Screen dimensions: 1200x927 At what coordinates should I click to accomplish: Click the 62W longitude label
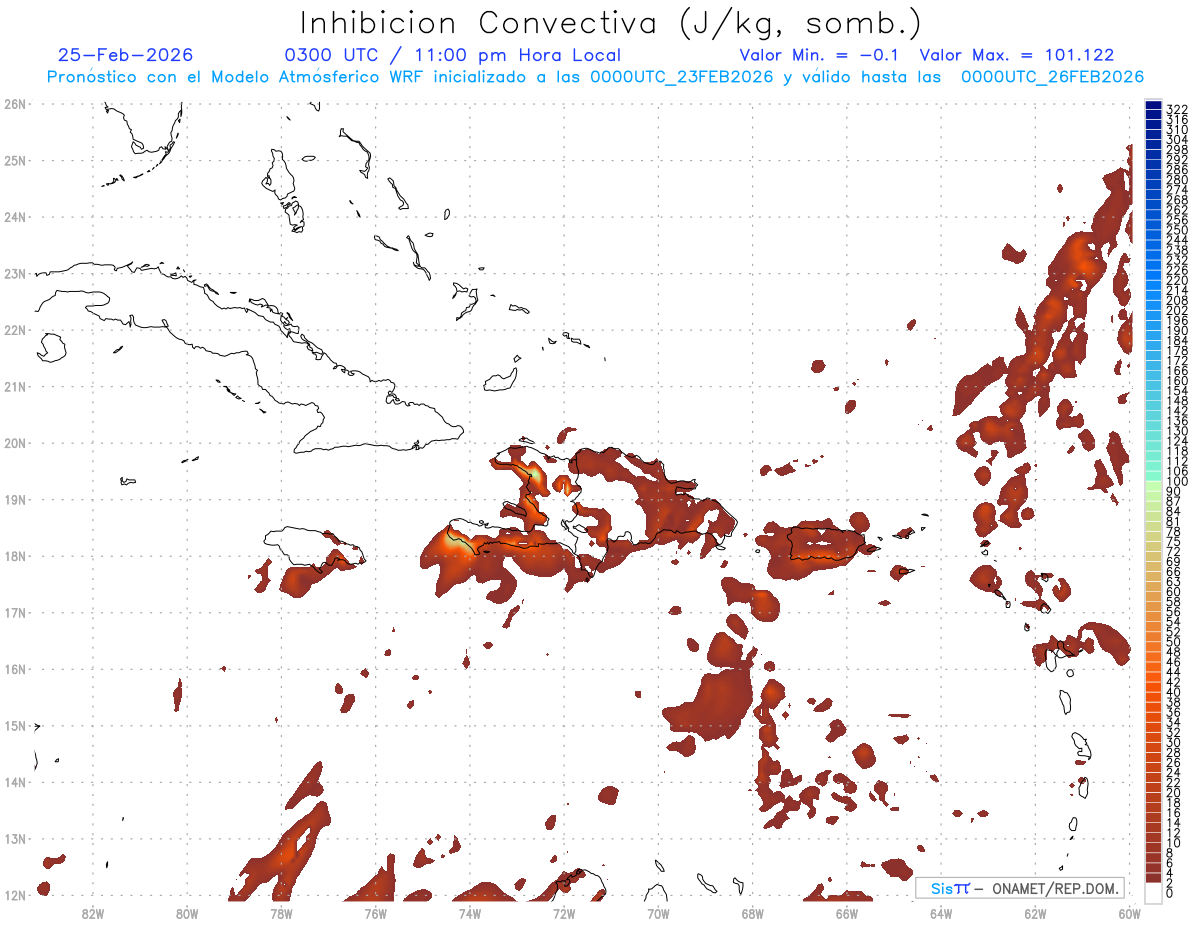click(1035, 912)
